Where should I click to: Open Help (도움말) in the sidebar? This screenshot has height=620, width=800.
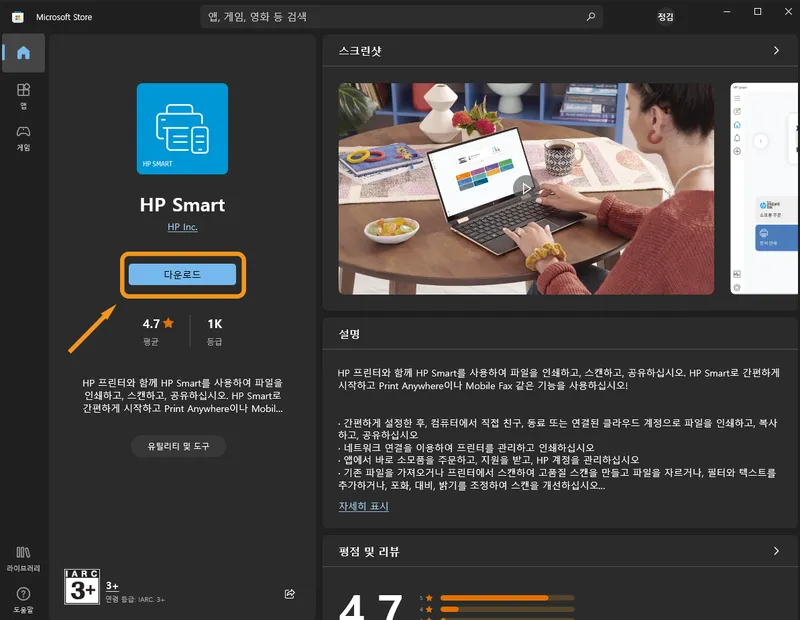tap(23, 600)
